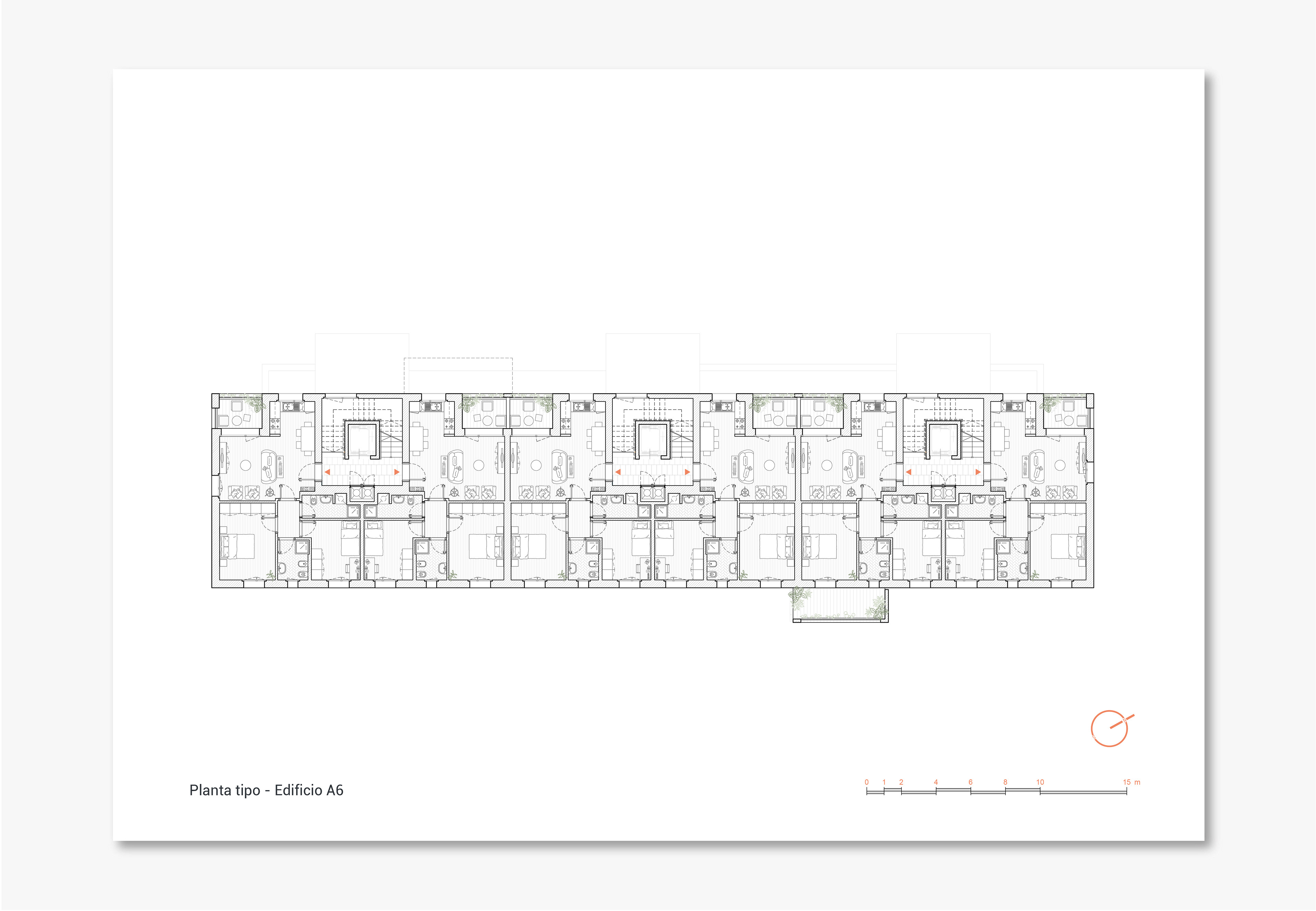Click left orange arrow in middle stair landing
This screenshot has height=911, width=1316.
pos(618,472)
